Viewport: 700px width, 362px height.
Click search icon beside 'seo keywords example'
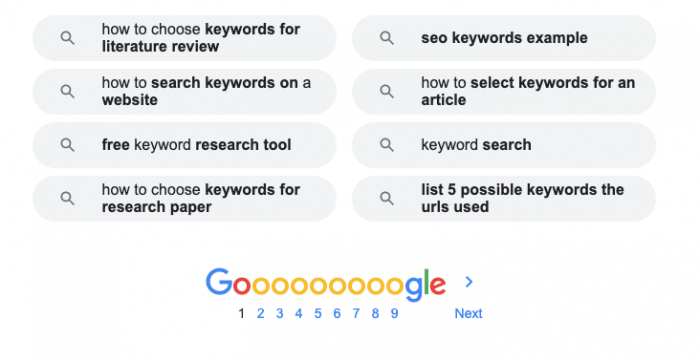[387, 38]
